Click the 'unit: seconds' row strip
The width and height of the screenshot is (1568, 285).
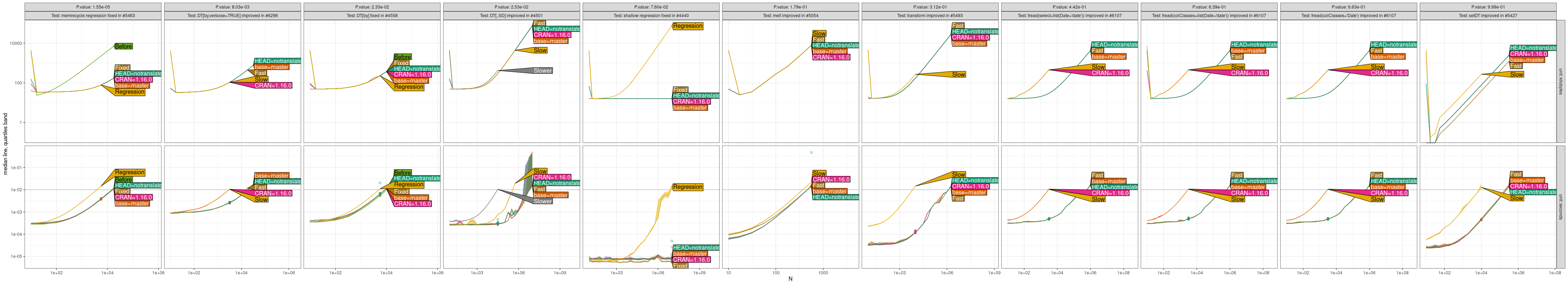[x=1560, y=207]
